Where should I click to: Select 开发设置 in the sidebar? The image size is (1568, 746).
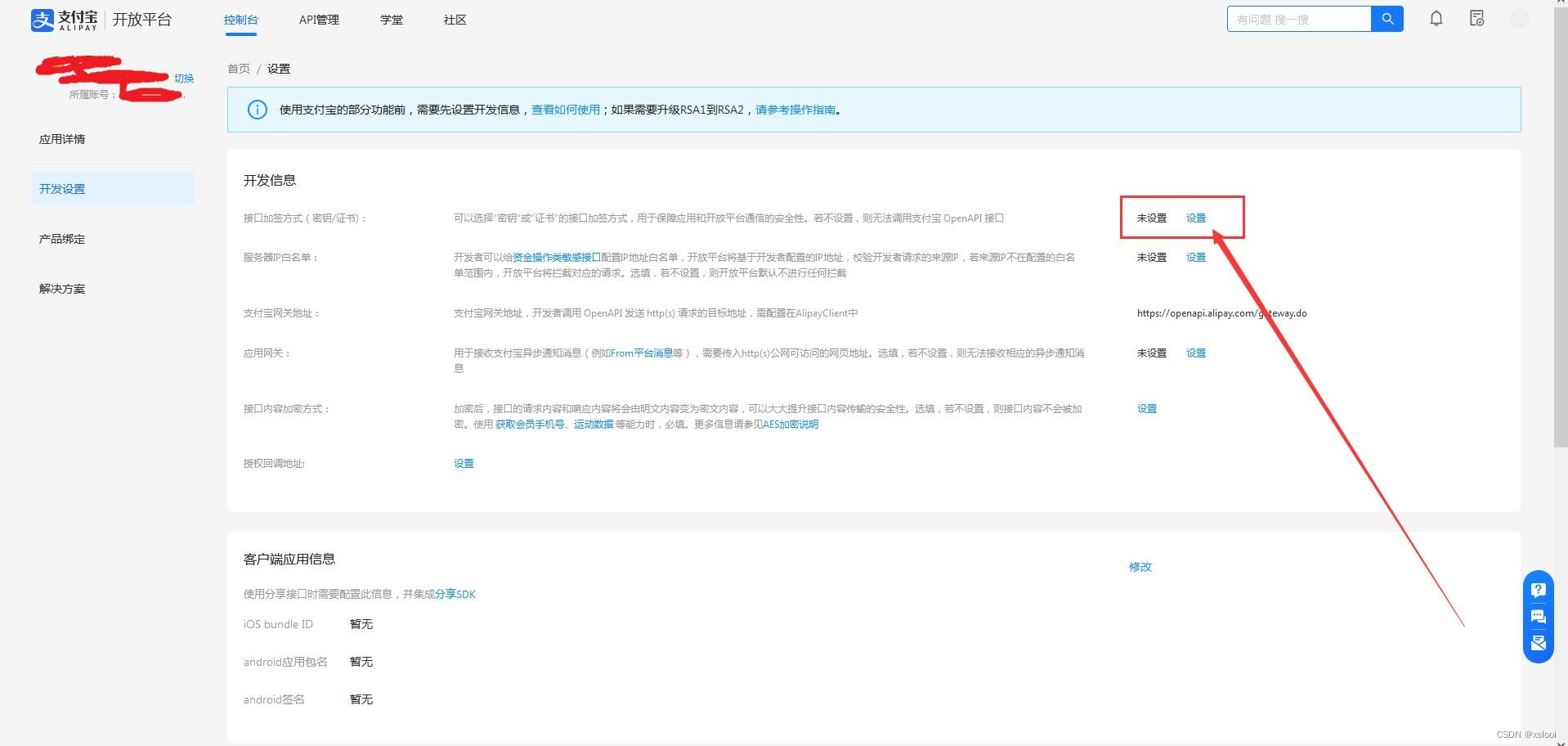click(113, 189)
